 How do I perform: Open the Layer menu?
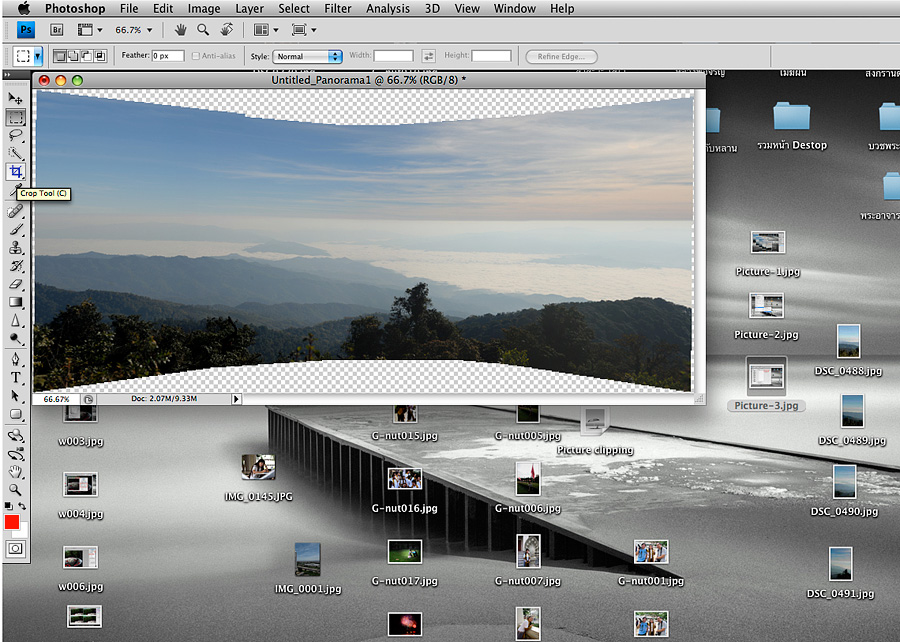coord(250,9)
